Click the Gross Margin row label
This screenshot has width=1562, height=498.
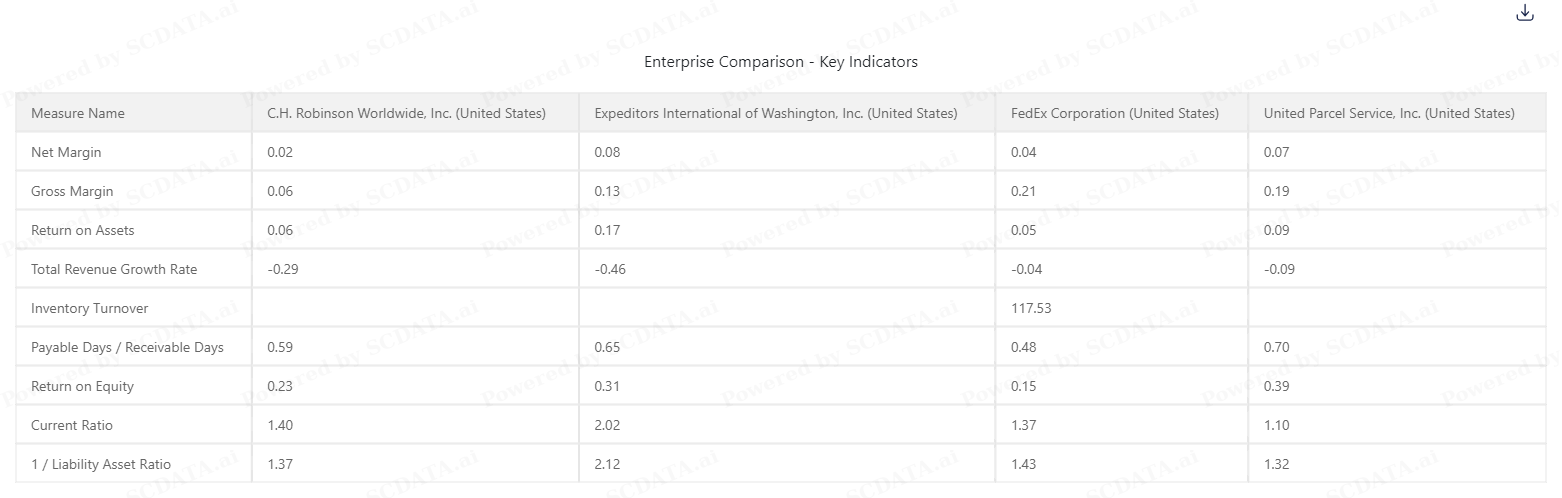click(72, 191)
